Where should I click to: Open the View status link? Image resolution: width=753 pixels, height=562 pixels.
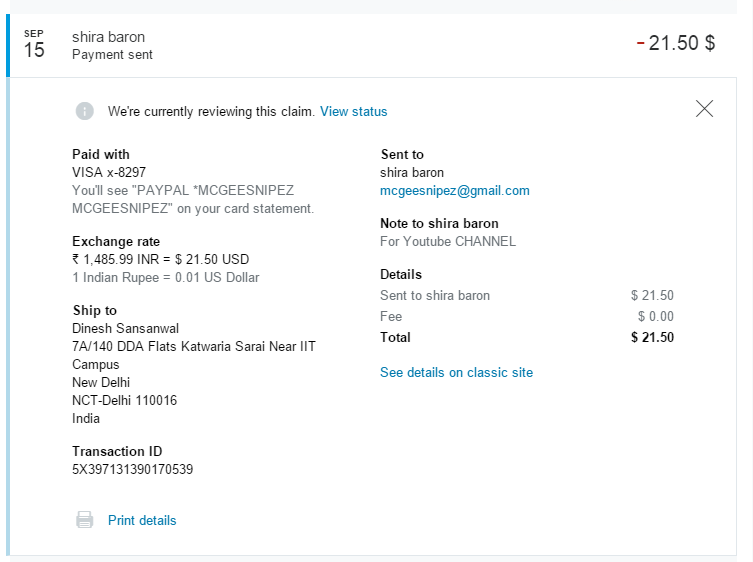353,111
